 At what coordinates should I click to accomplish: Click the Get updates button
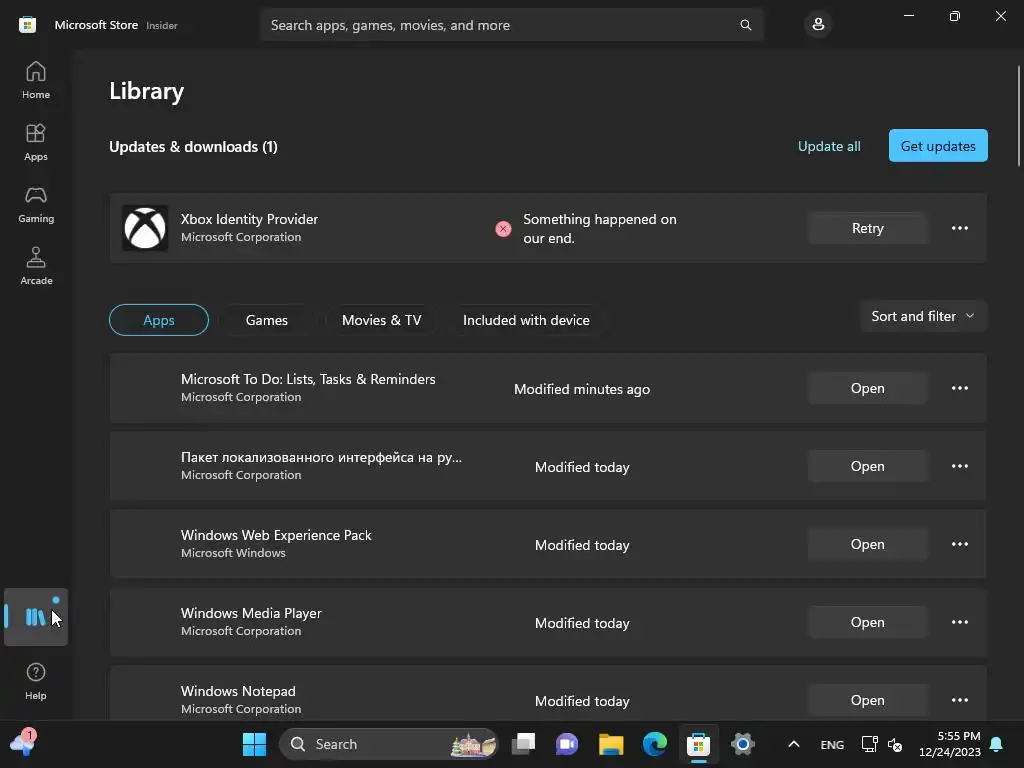tap(938, 146)
